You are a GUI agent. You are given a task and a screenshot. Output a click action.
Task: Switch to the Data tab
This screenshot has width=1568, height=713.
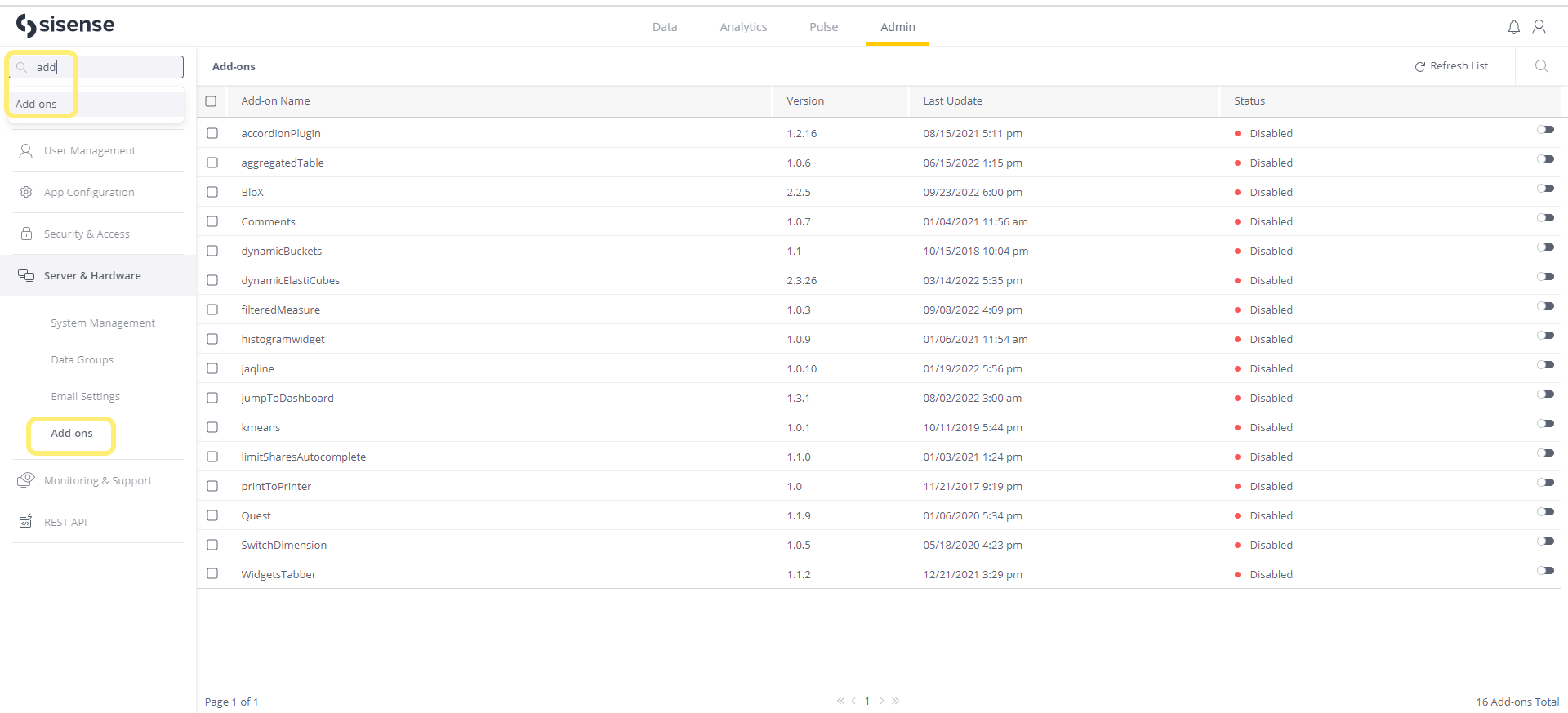point(664,27)
